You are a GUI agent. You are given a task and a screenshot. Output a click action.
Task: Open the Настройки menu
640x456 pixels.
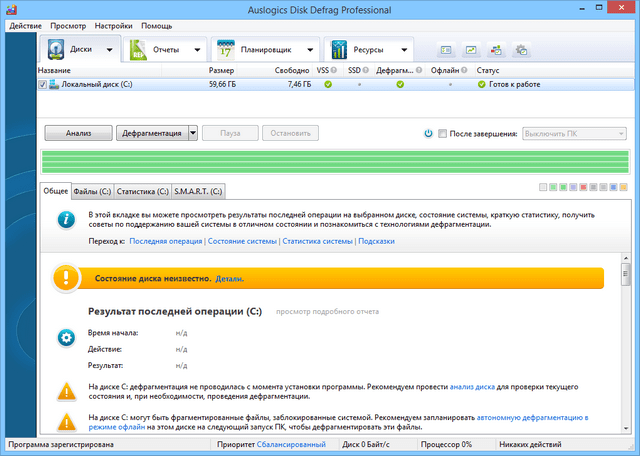click(x=119, y=25)
